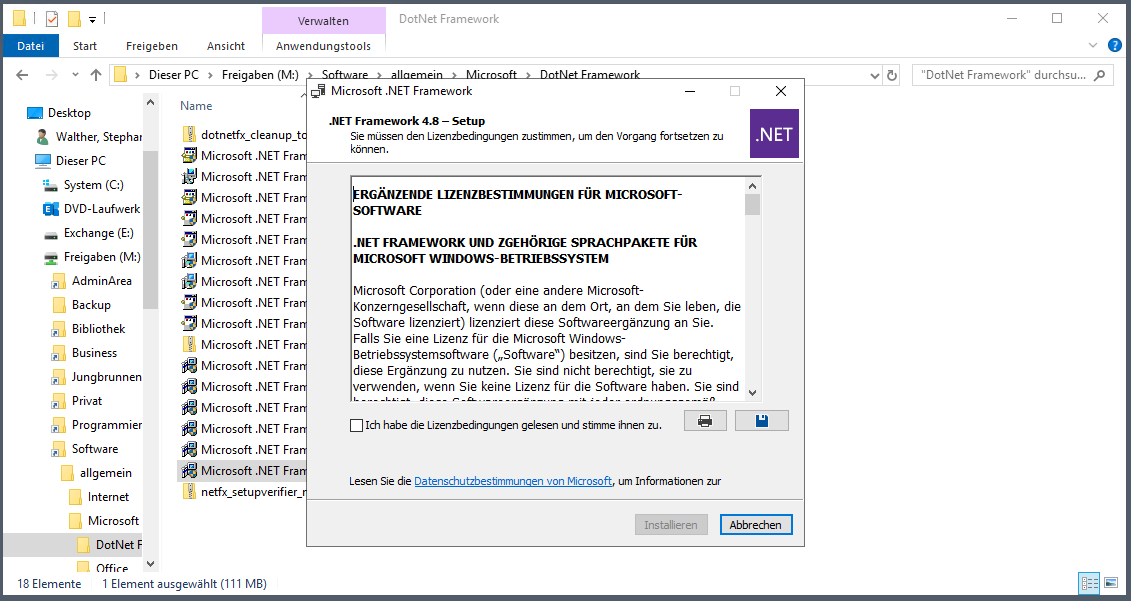This screenshot has height=601, width=1131.
Task: Click the Verwalten contextual tab header
Action: (x=323, y=21)
